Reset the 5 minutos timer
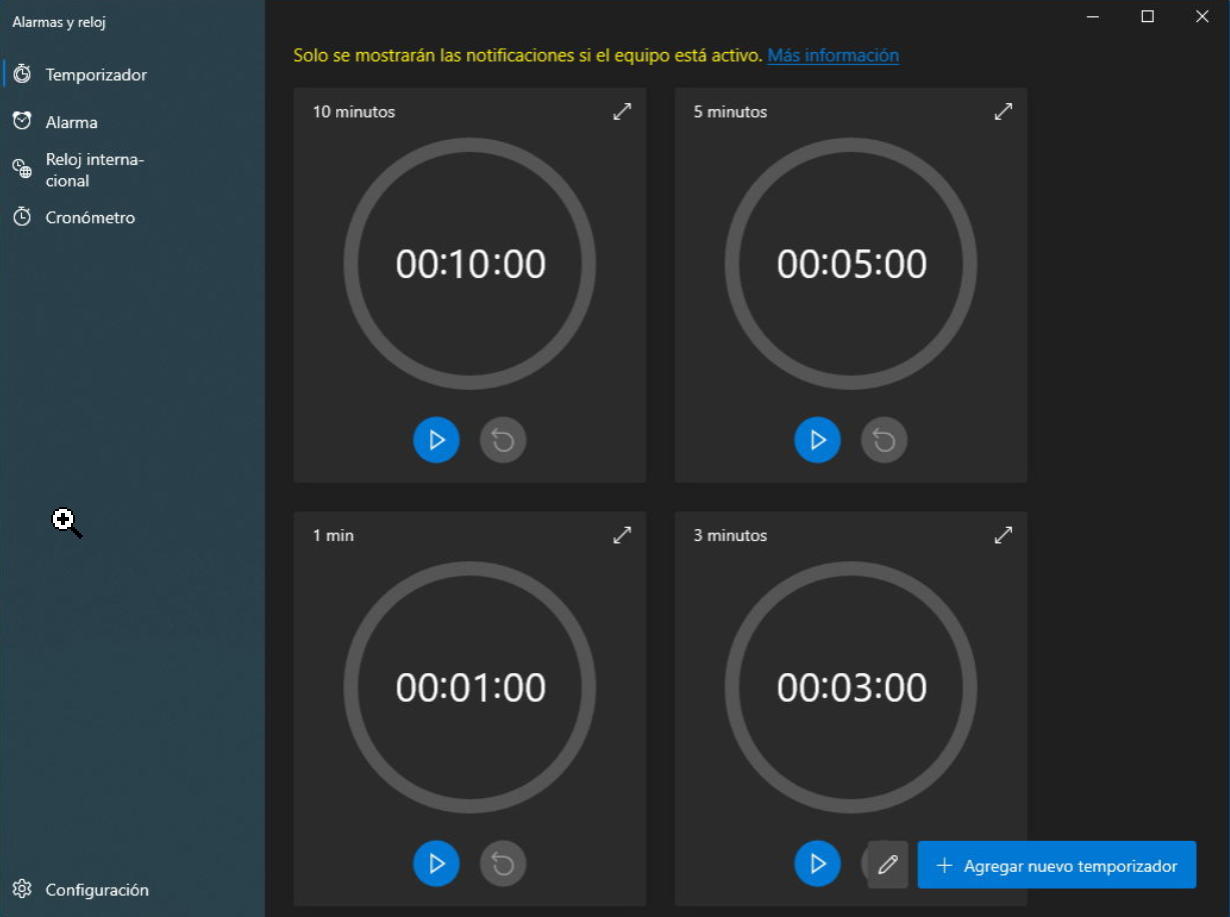 (x=884, y=440)
